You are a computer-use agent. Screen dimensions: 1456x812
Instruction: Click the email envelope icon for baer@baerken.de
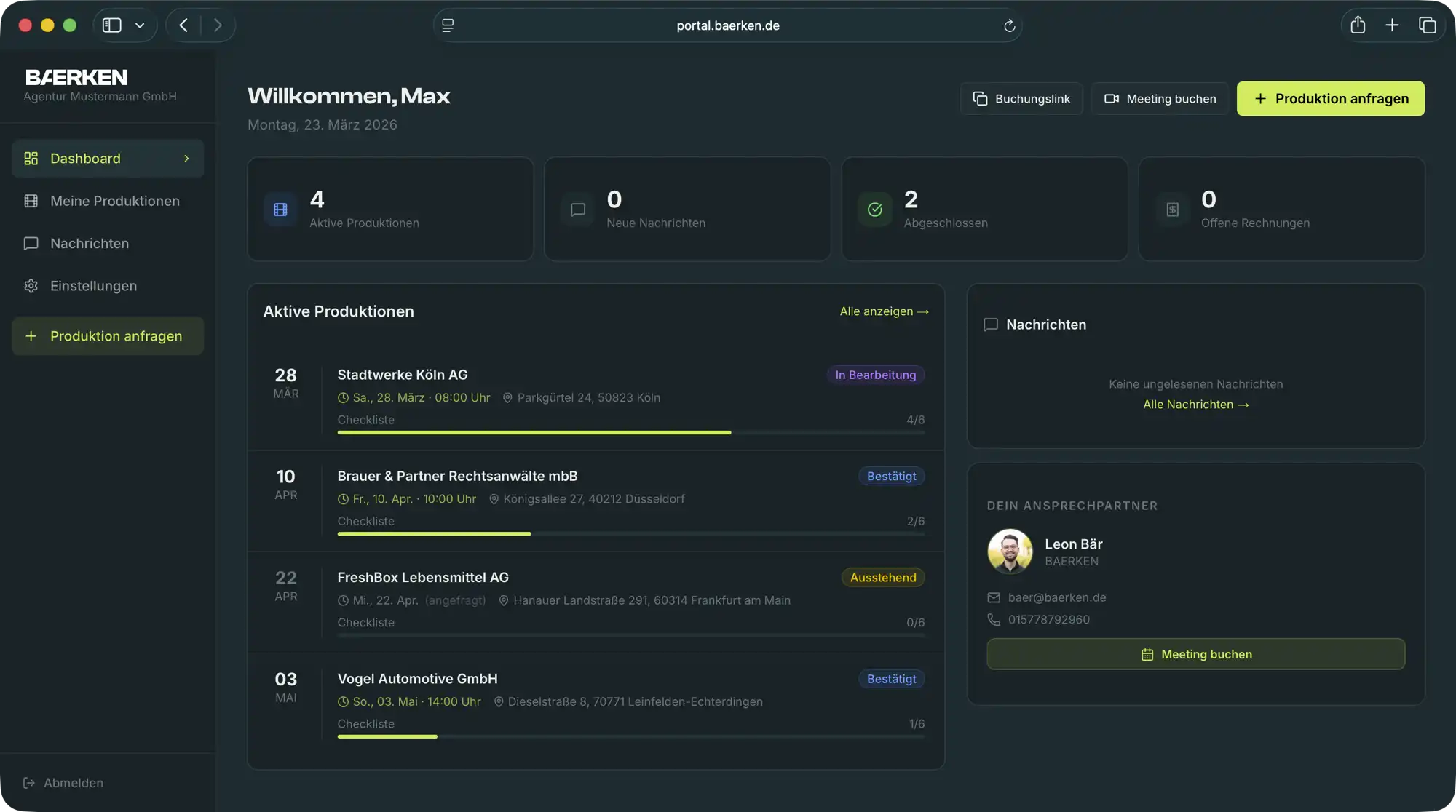(994, 597)
